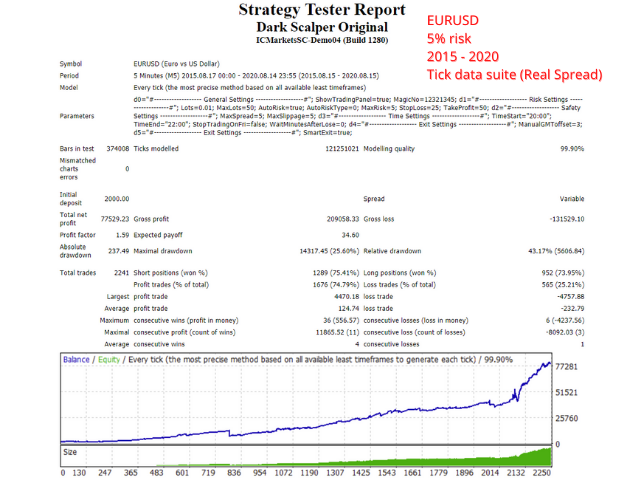Click average profit trade value 124.74
The width and height of the screenshot is (640, 480).
click(x=349, y=308)
